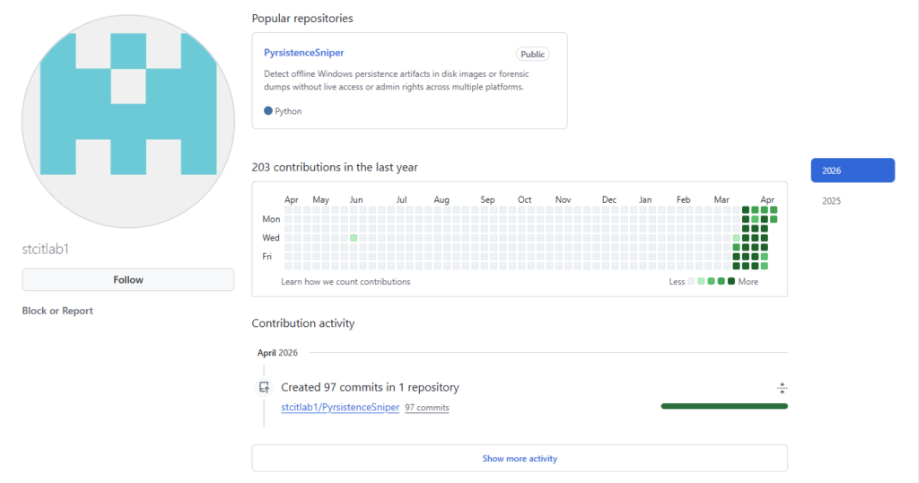Viewport: 919px width, 483px height.
Task: Open the PyrsistenceSniper repository link
Action: (x=304, y=53)
